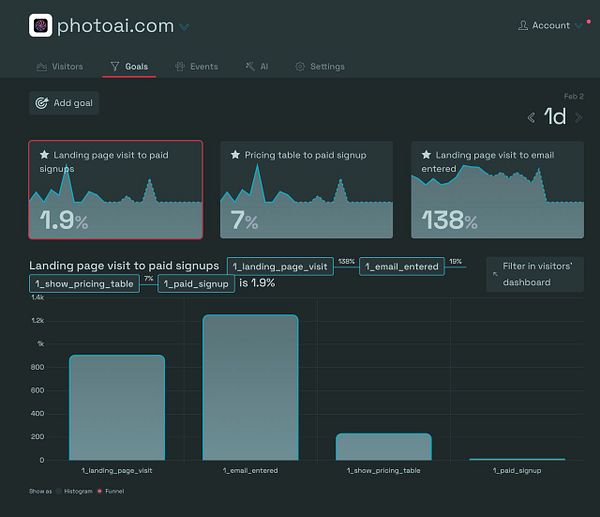The width and height of the screenshot is (600, 517).
Task: Go to next day with right chevron
Action: [x=579, y=117]
